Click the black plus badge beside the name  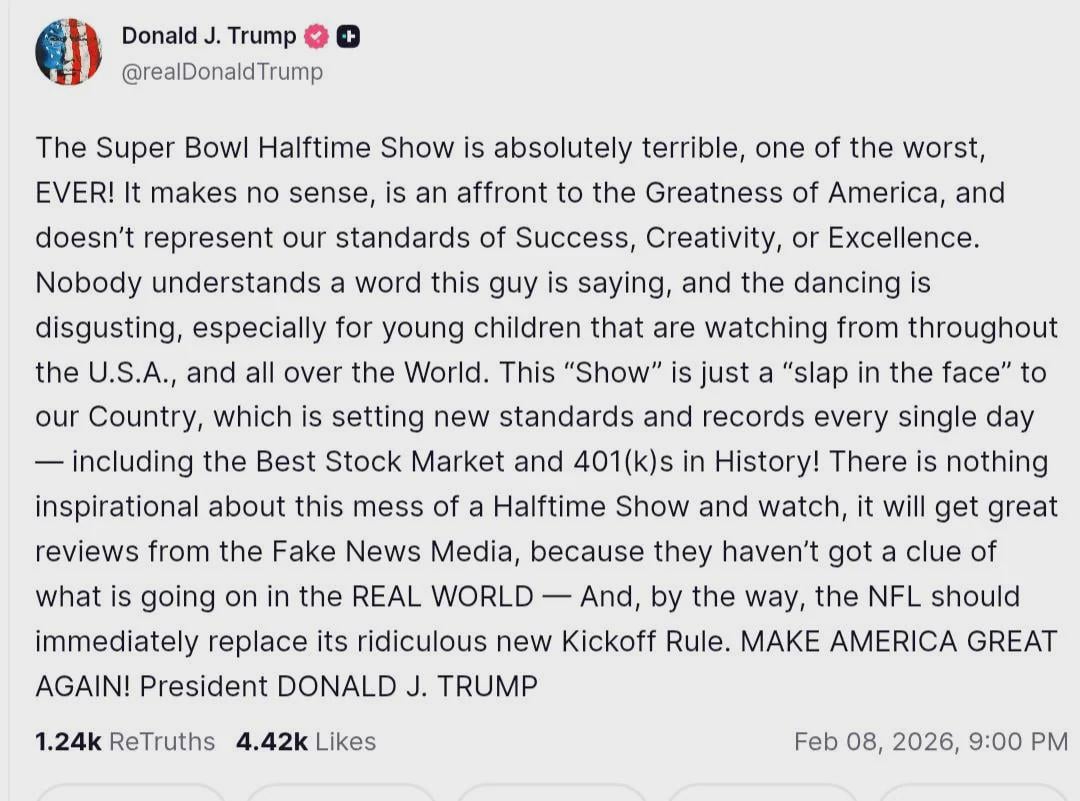tap(348, 37)
